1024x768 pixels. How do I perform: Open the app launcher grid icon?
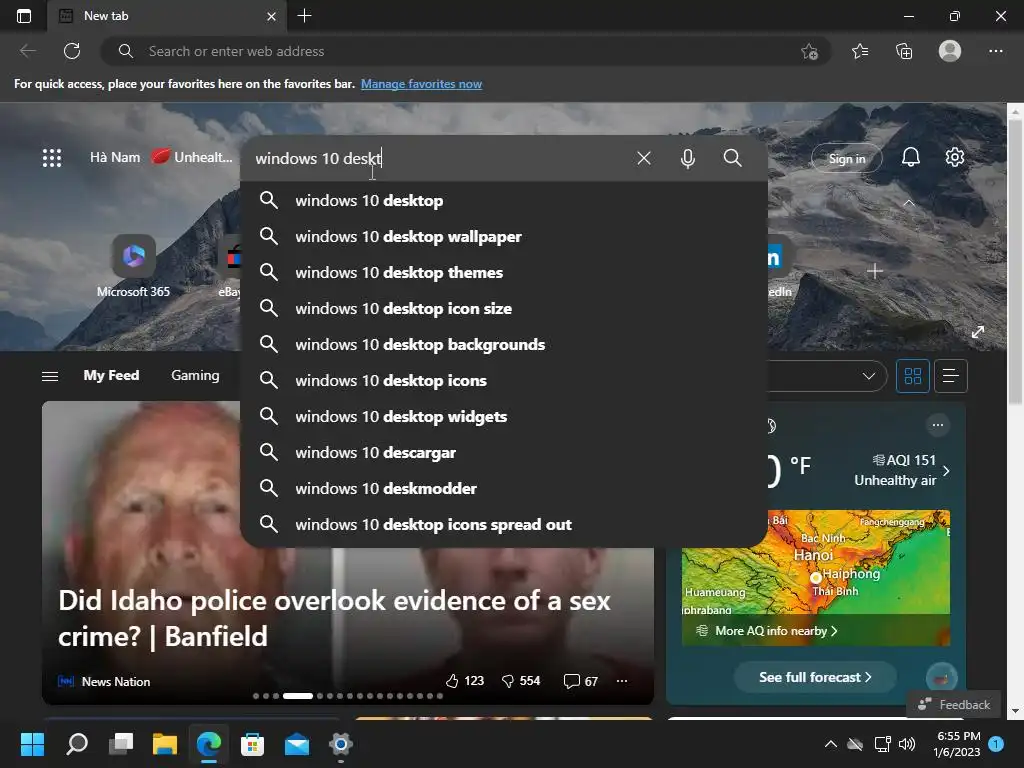point(52,158)
